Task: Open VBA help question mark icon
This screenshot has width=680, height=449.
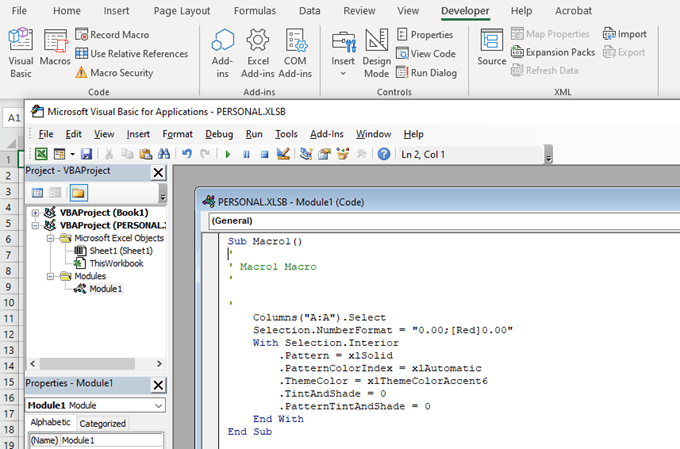Action: tap(383, 154)
